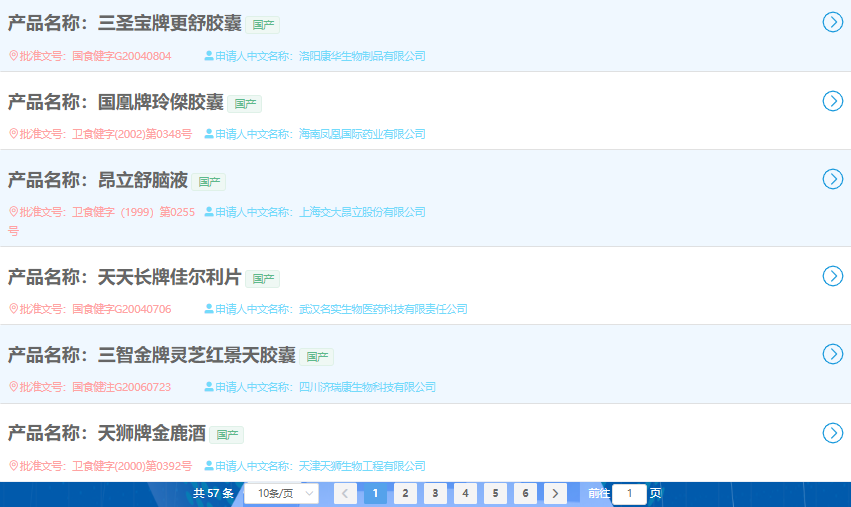The image size is (851, 507).
Task: Click product title 国凰牌玲傑胶囊
Action: pyautogui.click(x=161, y=102)
